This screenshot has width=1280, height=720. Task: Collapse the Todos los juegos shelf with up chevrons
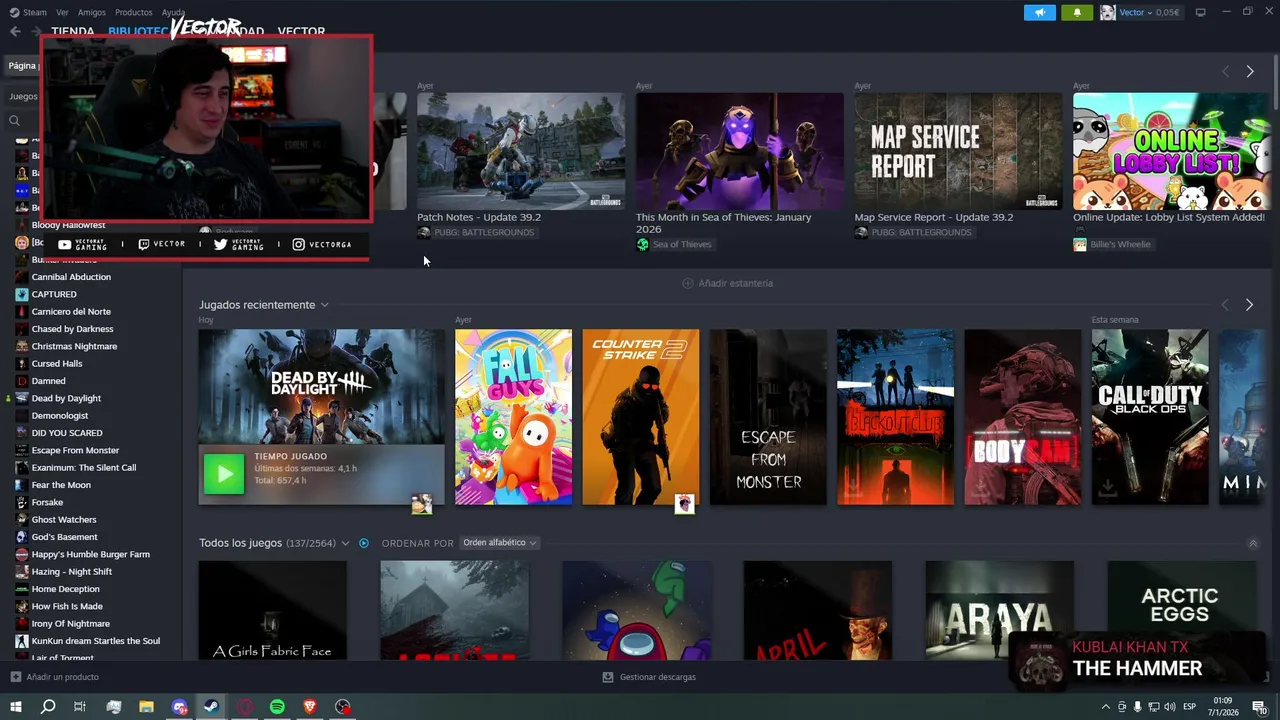coord(1253,543)
